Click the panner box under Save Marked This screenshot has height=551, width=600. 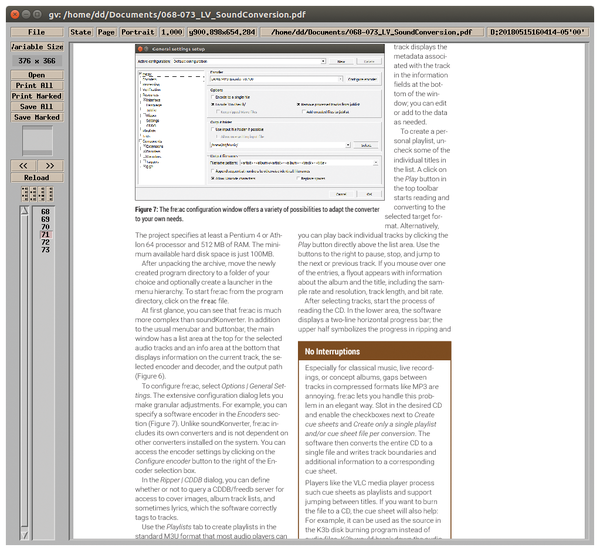(37, 140)
